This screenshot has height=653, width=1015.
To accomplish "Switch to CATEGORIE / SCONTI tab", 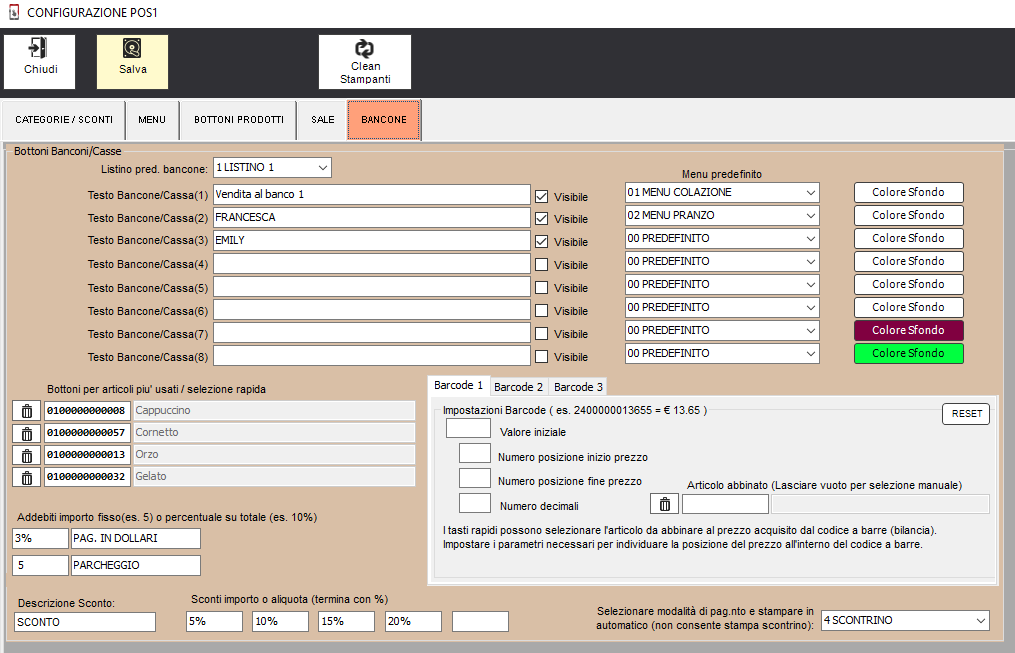I will coord(64,120).
